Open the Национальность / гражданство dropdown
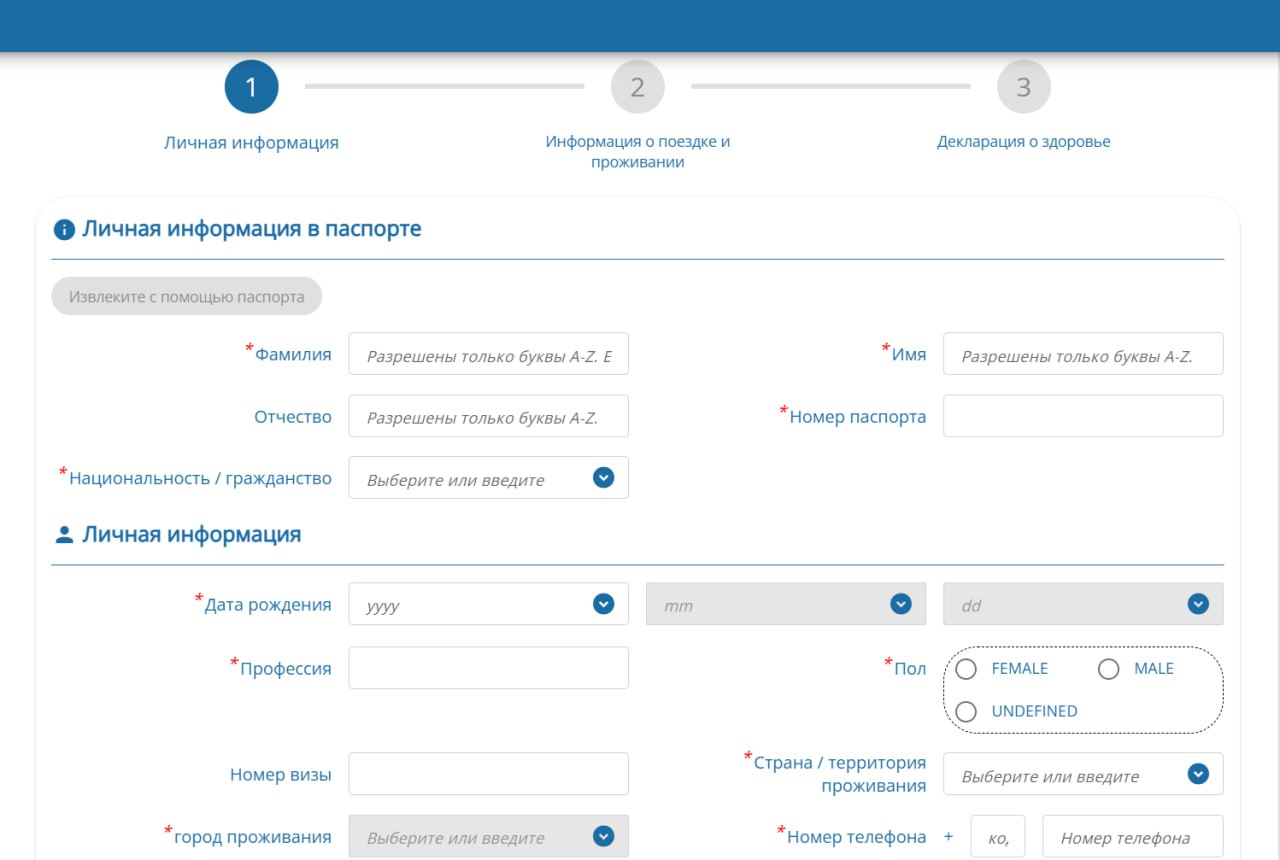Viewport: 1280px width, 860px height. (602, 477)
